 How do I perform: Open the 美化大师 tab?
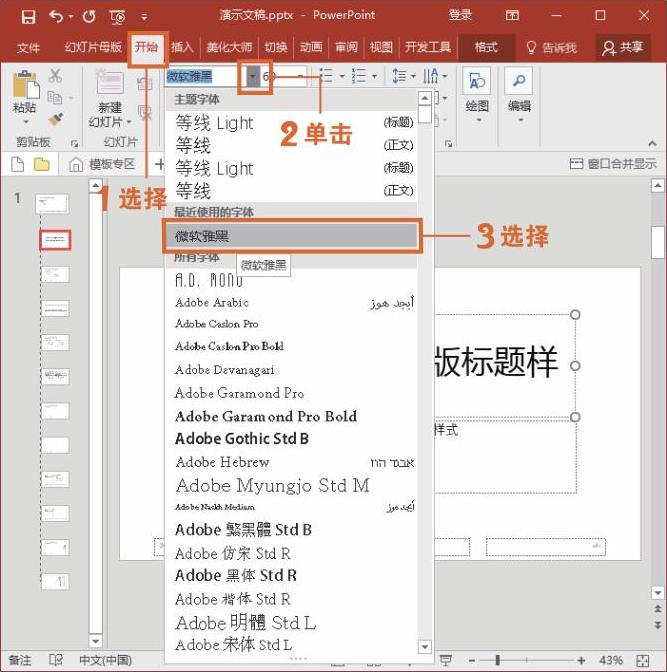click(x=229, y=47)
